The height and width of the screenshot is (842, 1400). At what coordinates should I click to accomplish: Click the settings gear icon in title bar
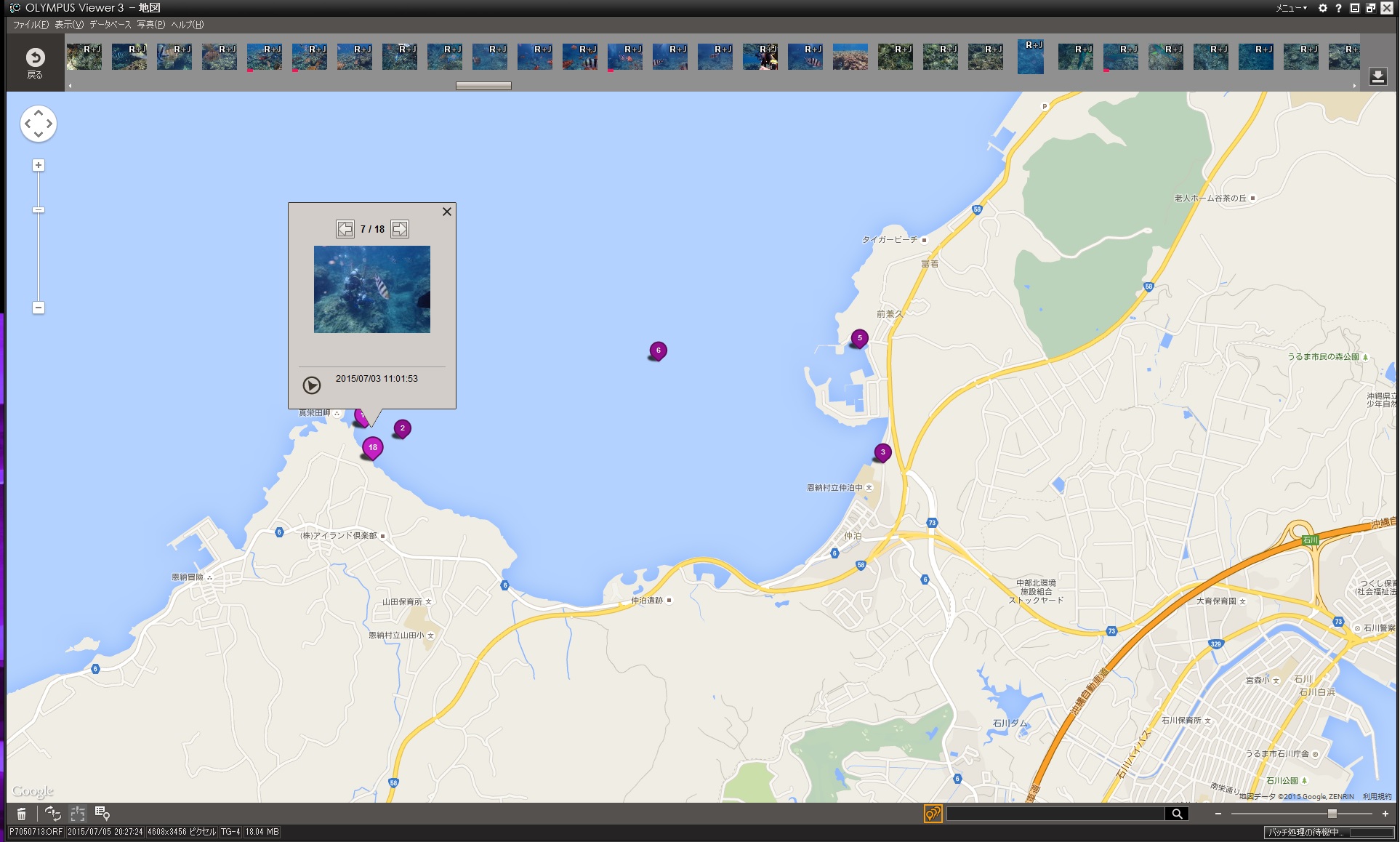1322,8
